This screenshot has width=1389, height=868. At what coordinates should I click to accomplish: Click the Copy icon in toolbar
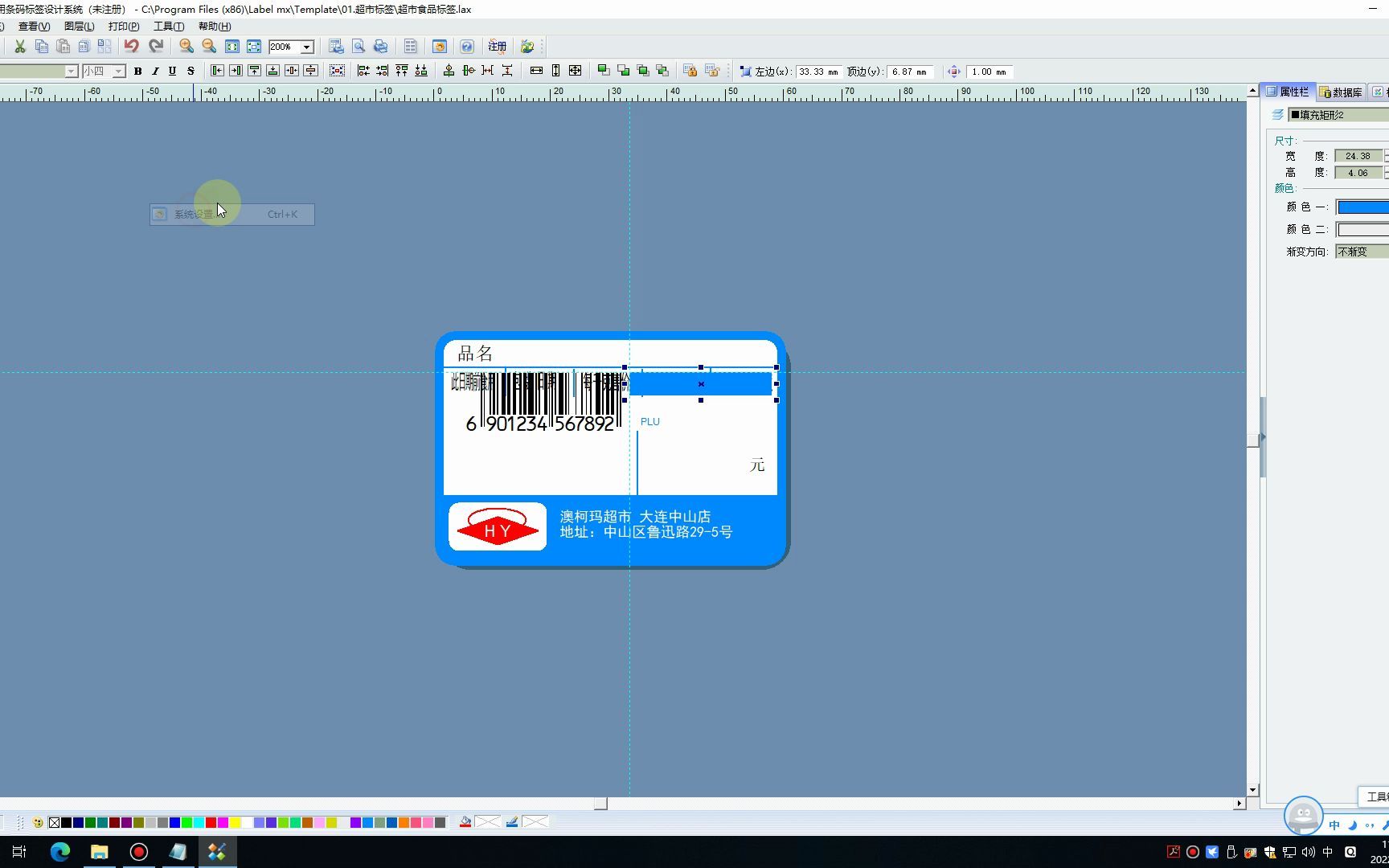point(41,47)
